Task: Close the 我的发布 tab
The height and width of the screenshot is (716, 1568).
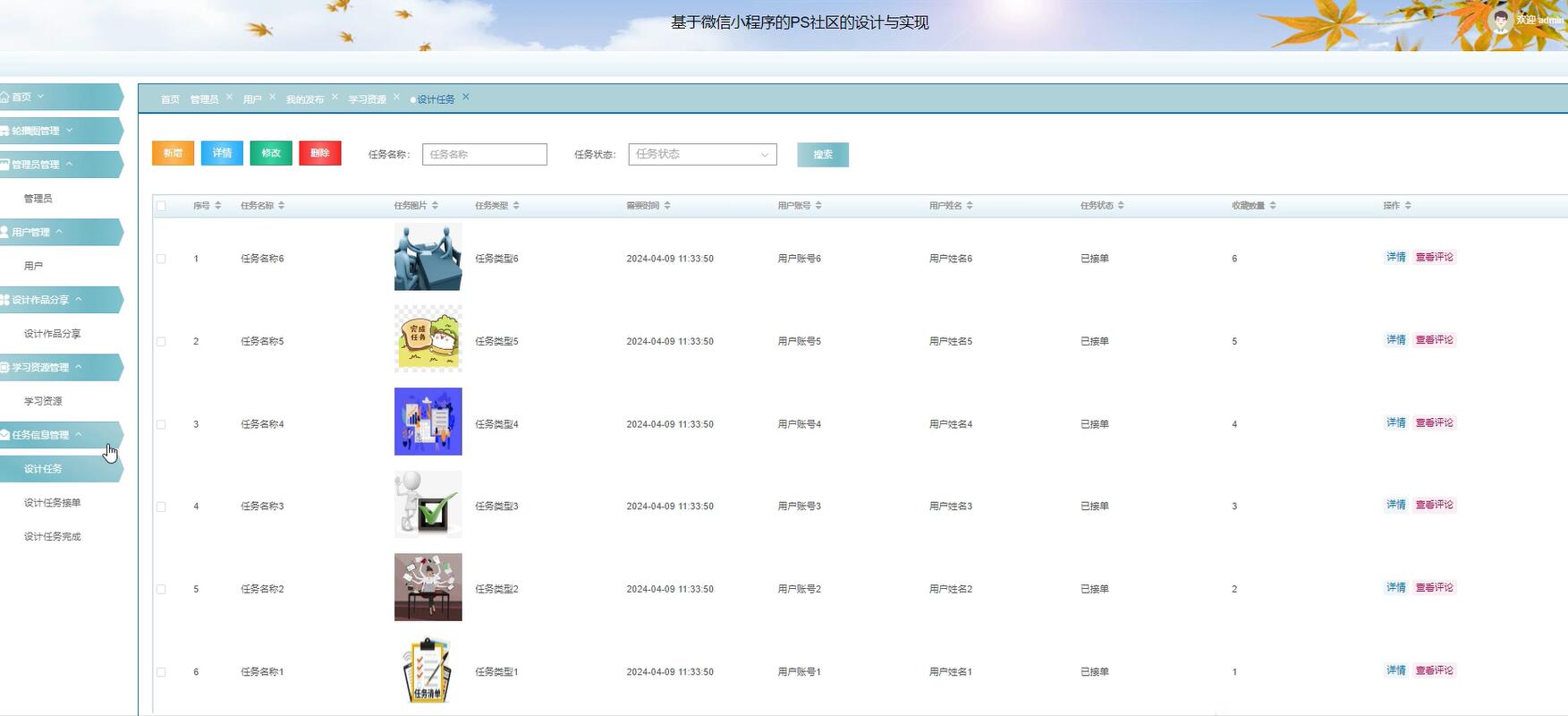Action: coord(335,97)
